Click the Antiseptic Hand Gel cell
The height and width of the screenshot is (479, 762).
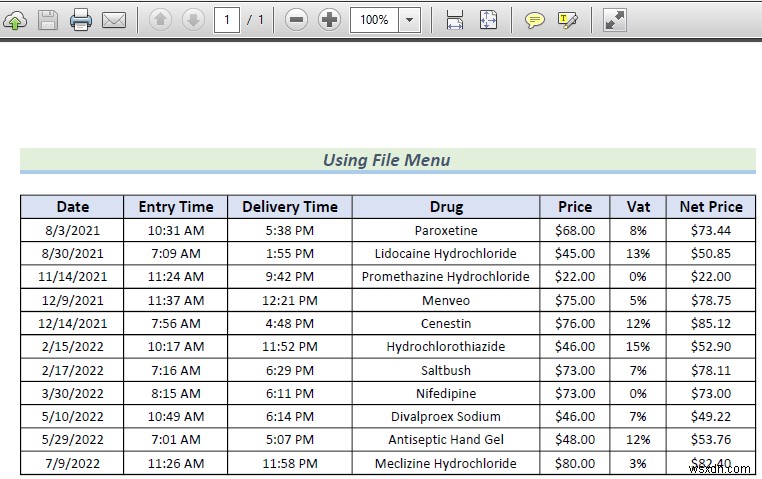(x=446, y=440)
